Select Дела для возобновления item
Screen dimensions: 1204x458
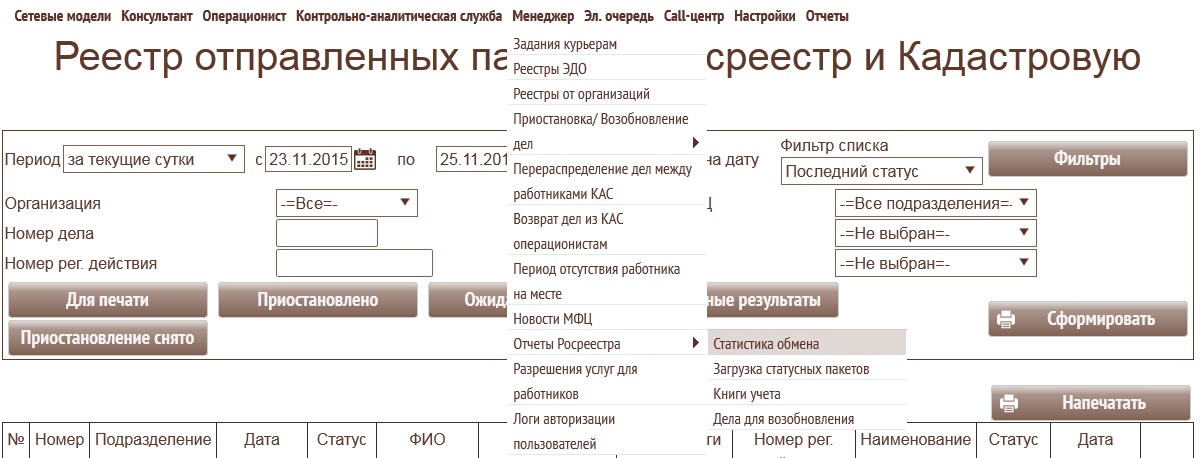[x=783, y=419]
